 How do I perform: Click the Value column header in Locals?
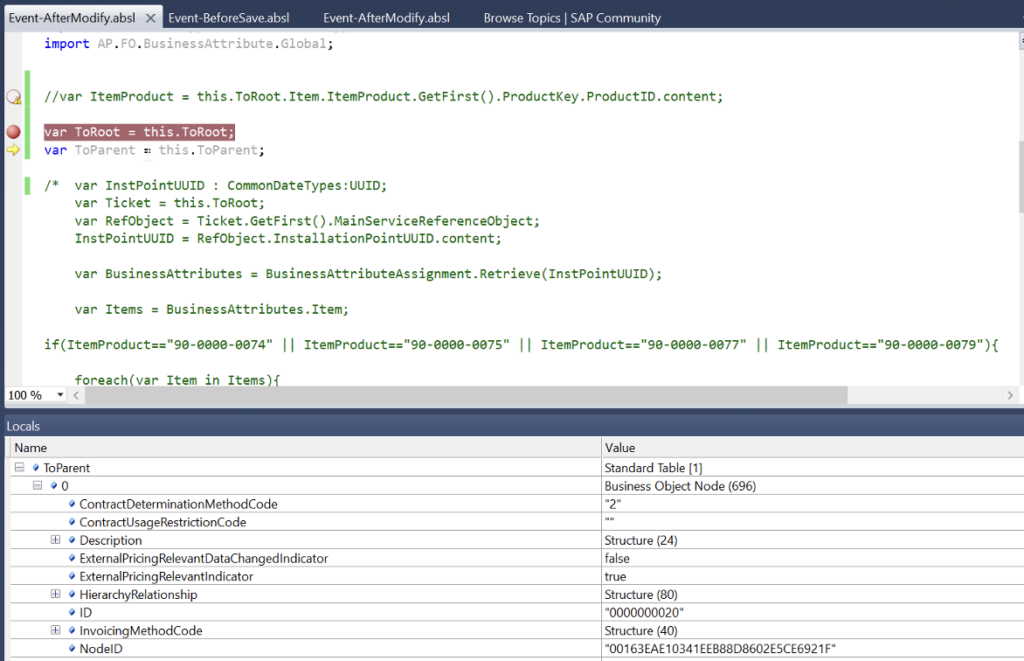coord(620,448)
